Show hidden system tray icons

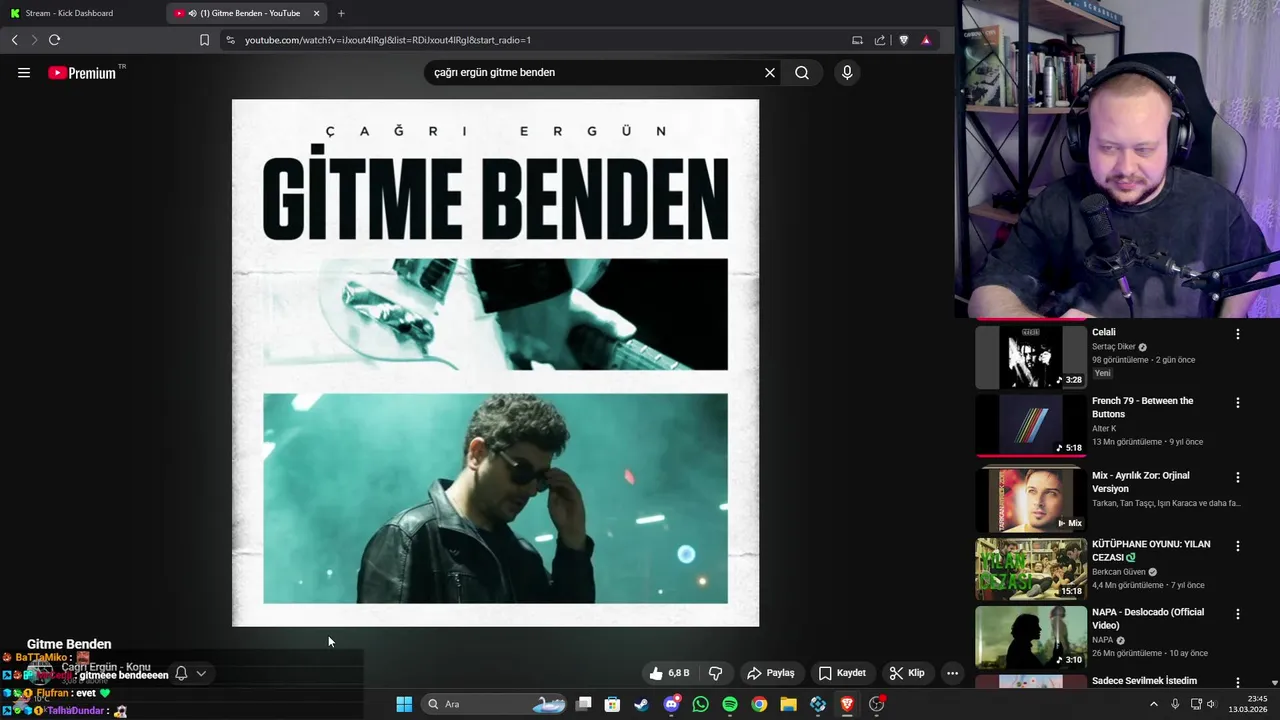1153,704
